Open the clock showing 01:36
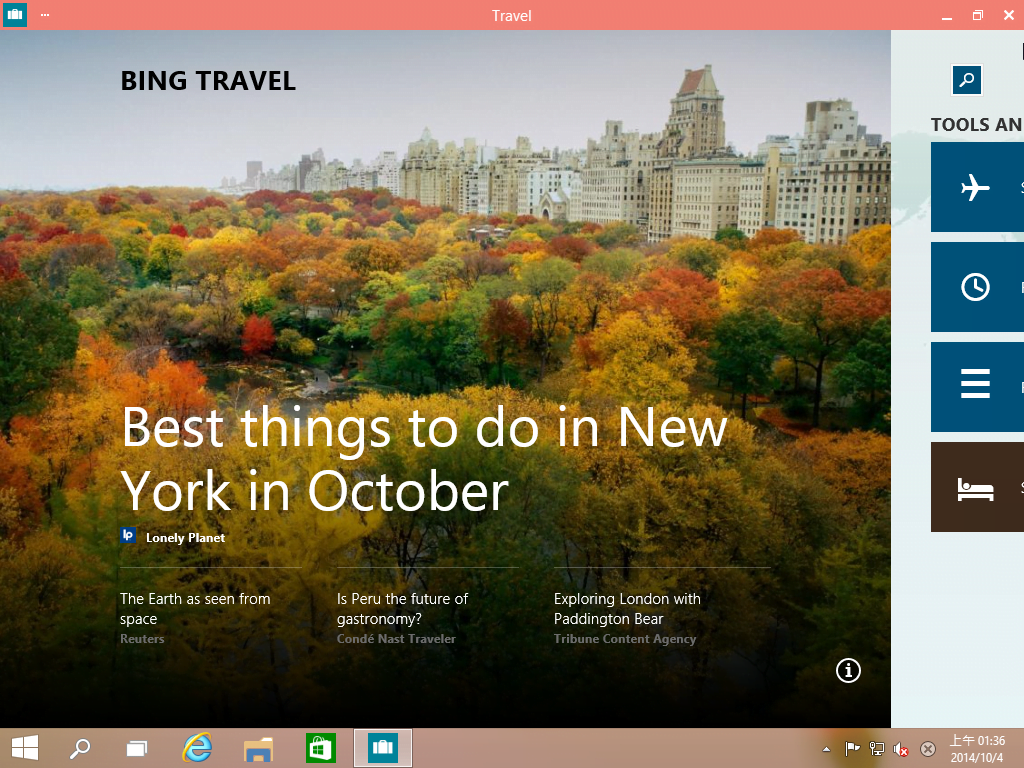This screenshot has height=768, width=1024. tap(977, 748)
